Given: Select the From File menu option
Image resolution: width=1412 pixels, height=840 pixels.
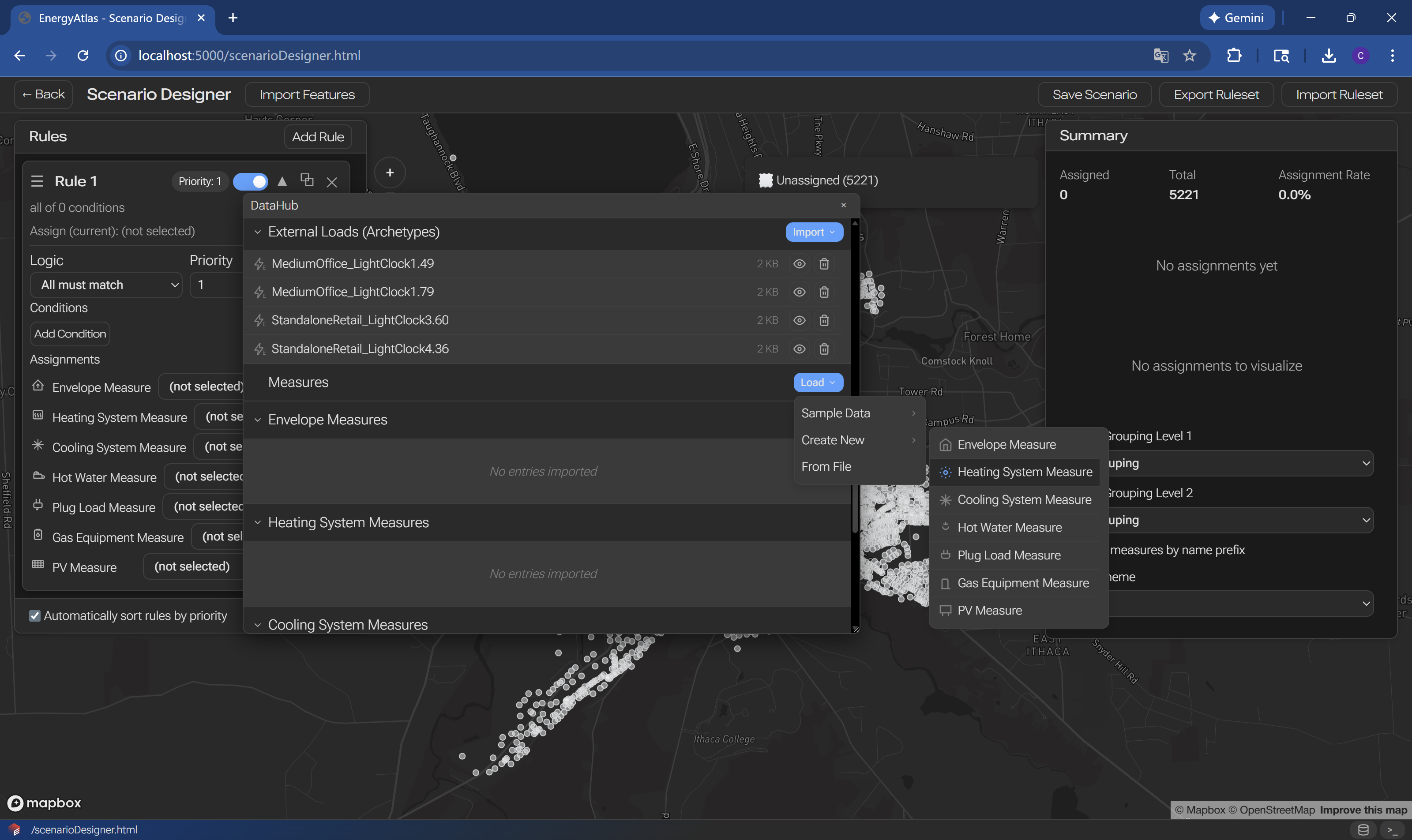Looking at the screenshot, I should click(x=826, y=466).
